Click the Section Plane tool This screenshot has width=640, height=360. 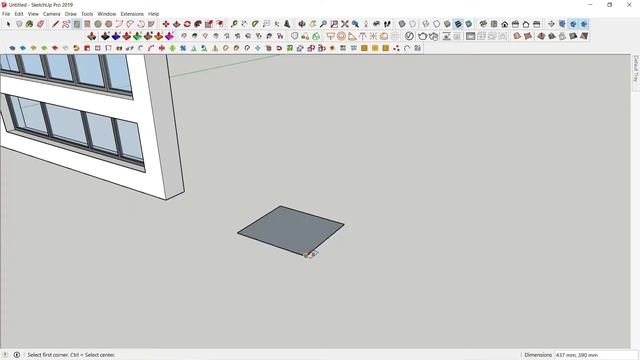(551, 24)
